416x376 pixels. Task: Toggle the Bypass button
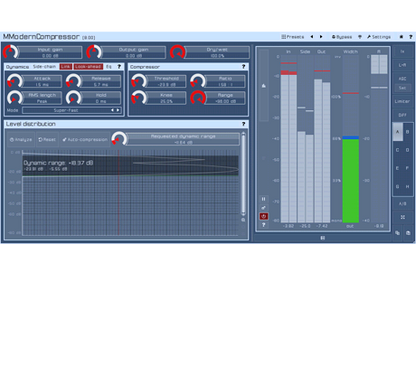point(342,37)
